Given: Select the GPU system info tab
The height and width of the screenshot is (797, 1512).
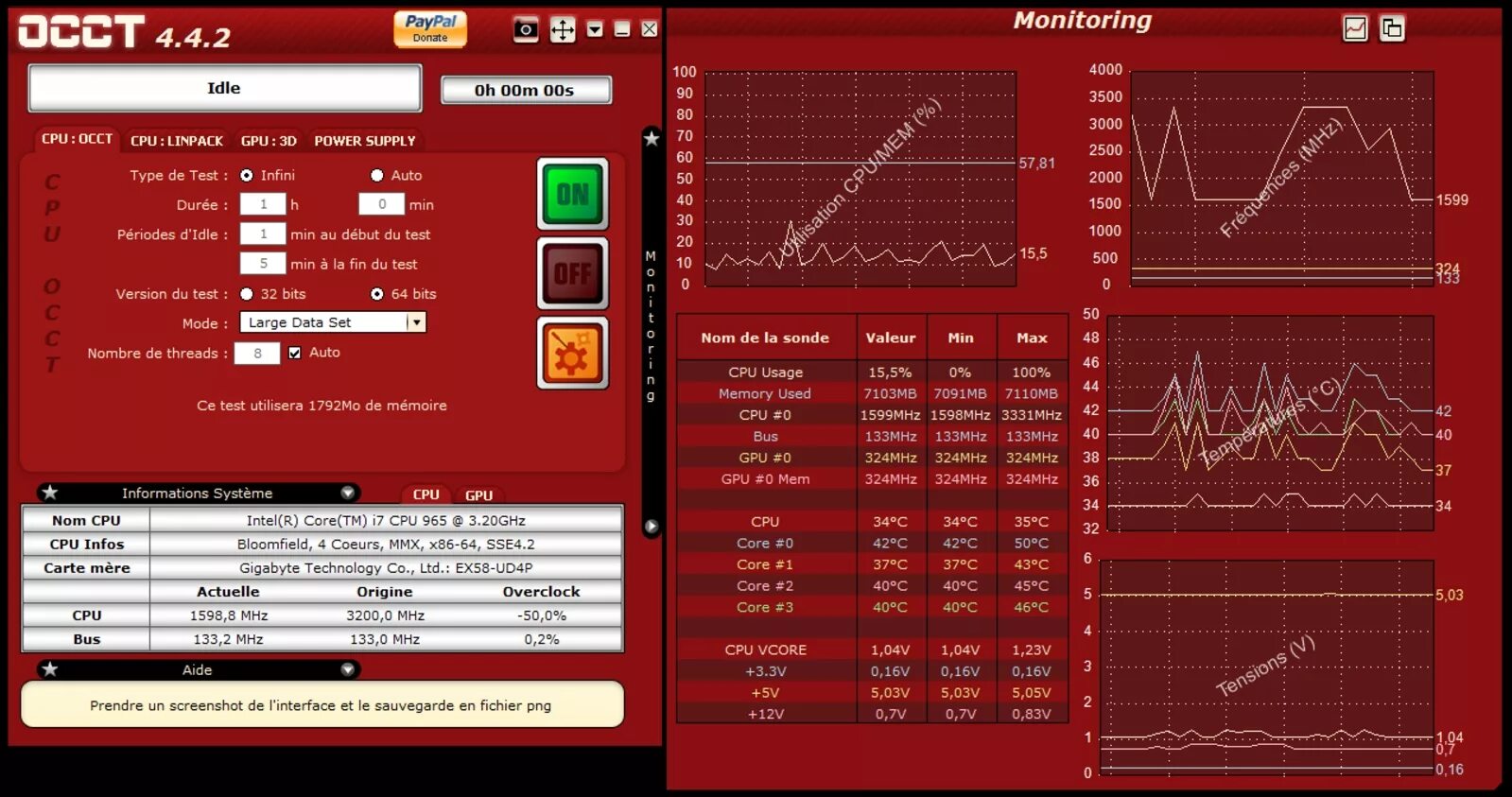Looking at the screenshot, I should [x=479, y=495].
